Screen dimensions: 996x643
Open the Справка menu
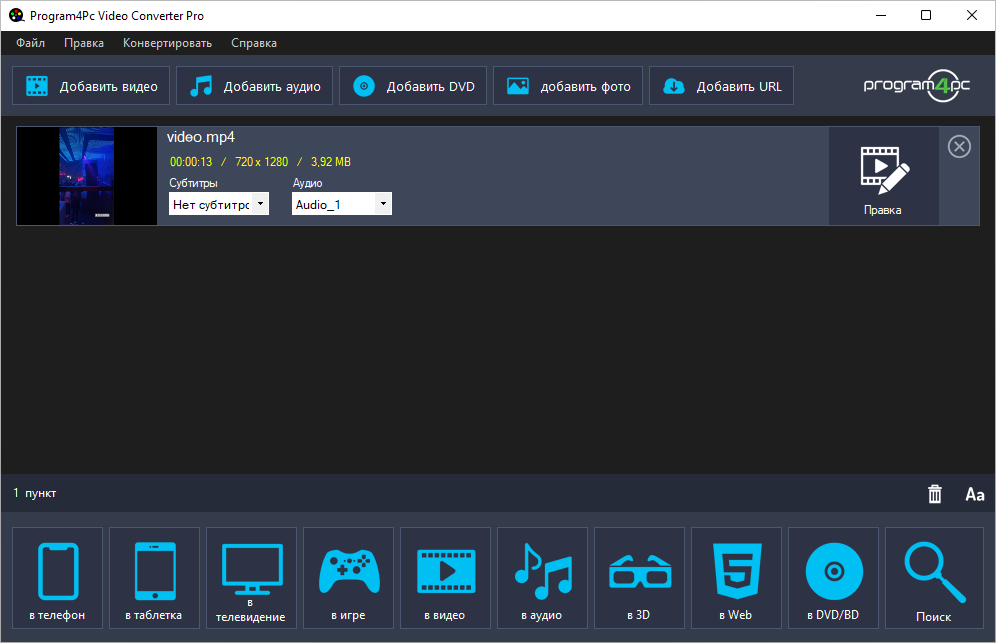pyautogui.click(x=254, y=43)
